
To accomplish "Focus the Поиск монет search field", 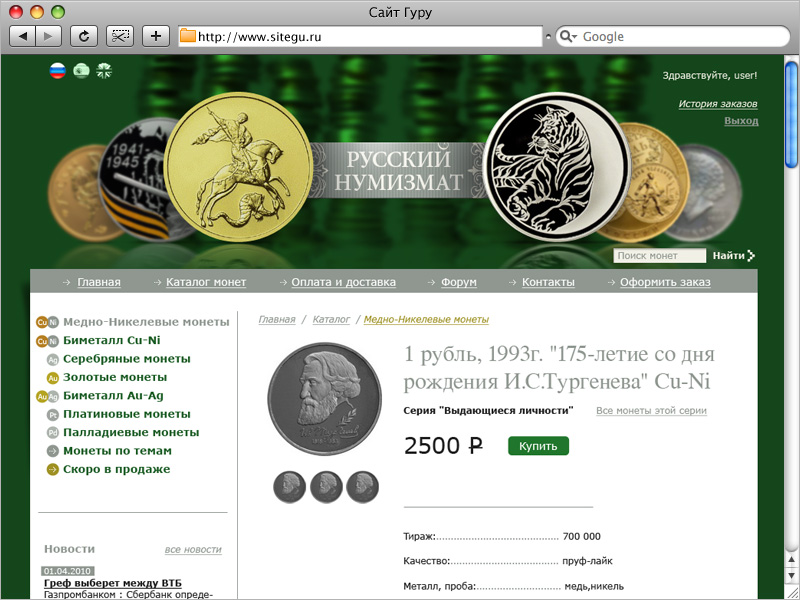I will tap(659, 256).
